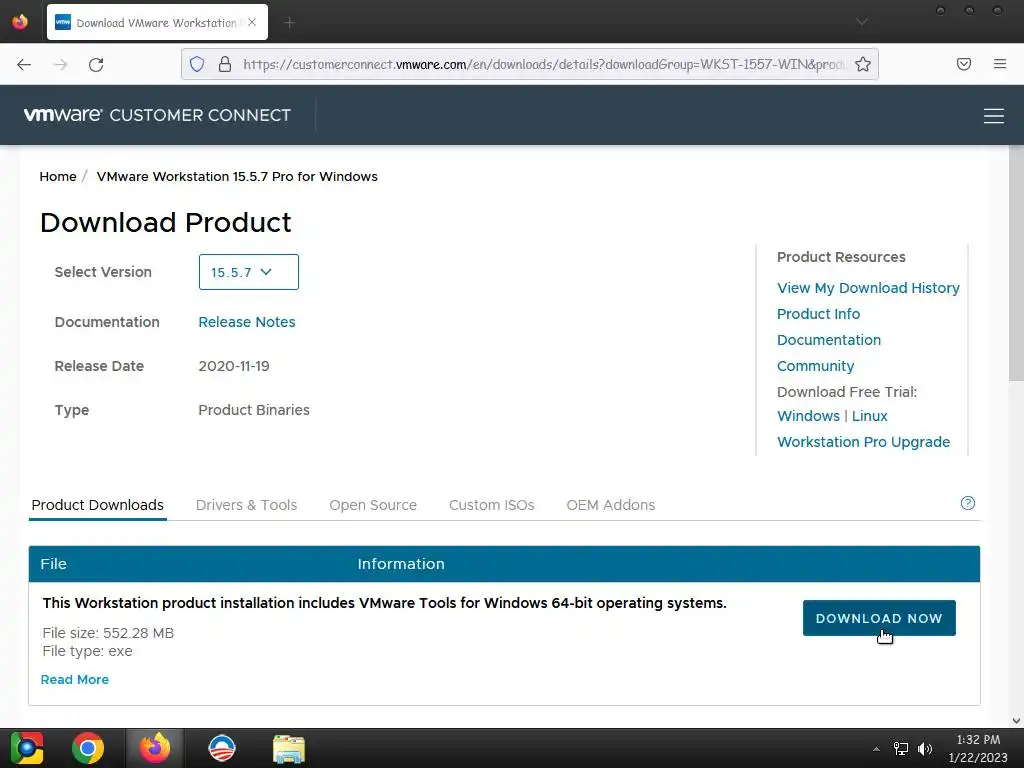Open the VMware Customer Connect hamburger menu
1024x768 pixels.
click(x=993, y=116)
